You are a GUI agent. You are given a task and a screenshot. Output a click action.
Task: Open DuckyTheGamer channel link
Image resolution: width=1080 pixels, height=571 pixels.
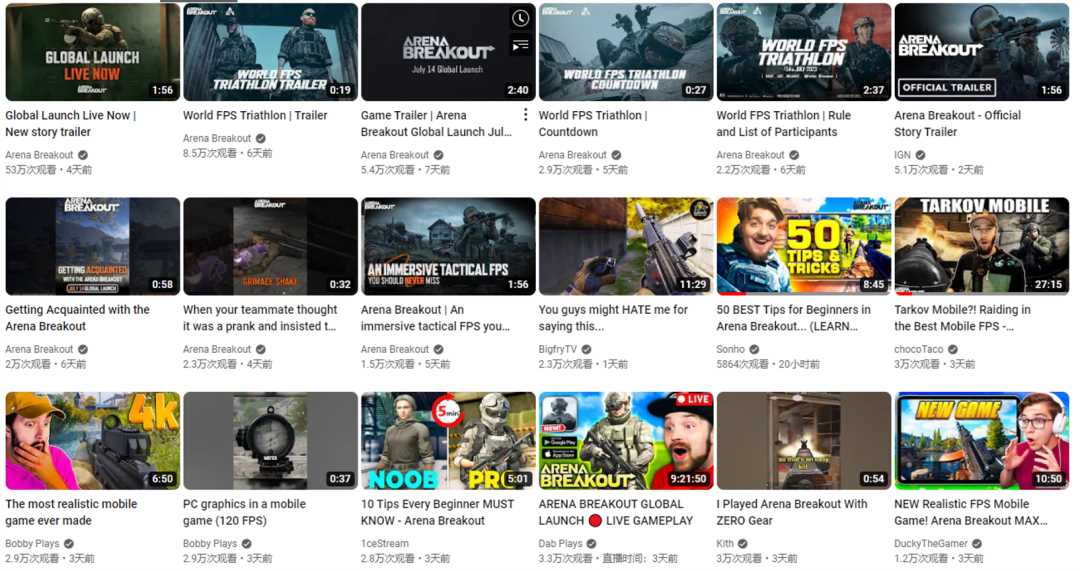tap(931, 543)
